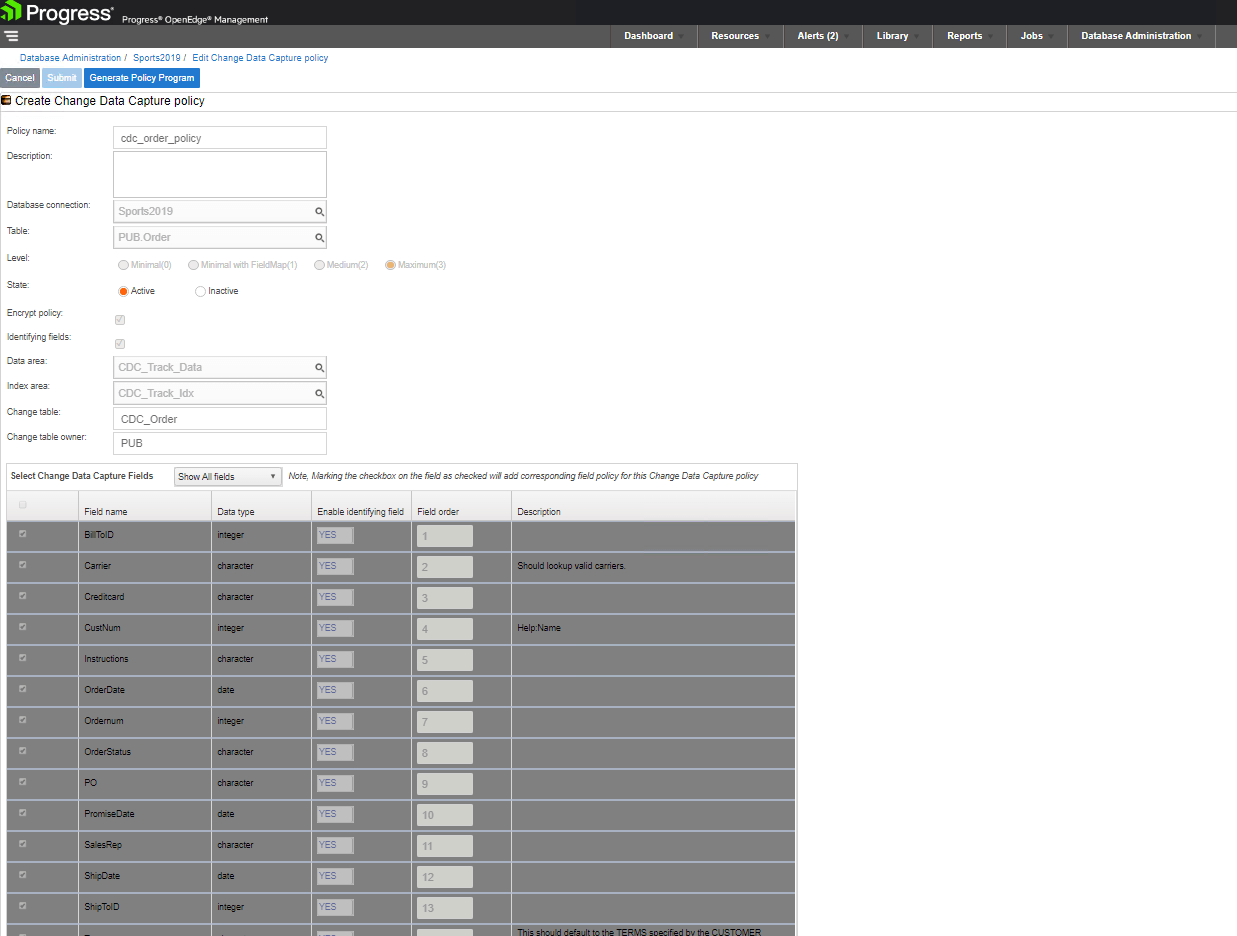Image resolution: width=1237 pixels, height=936 pixels.
Task: Click the Progress logo
Action: point(58,13)
